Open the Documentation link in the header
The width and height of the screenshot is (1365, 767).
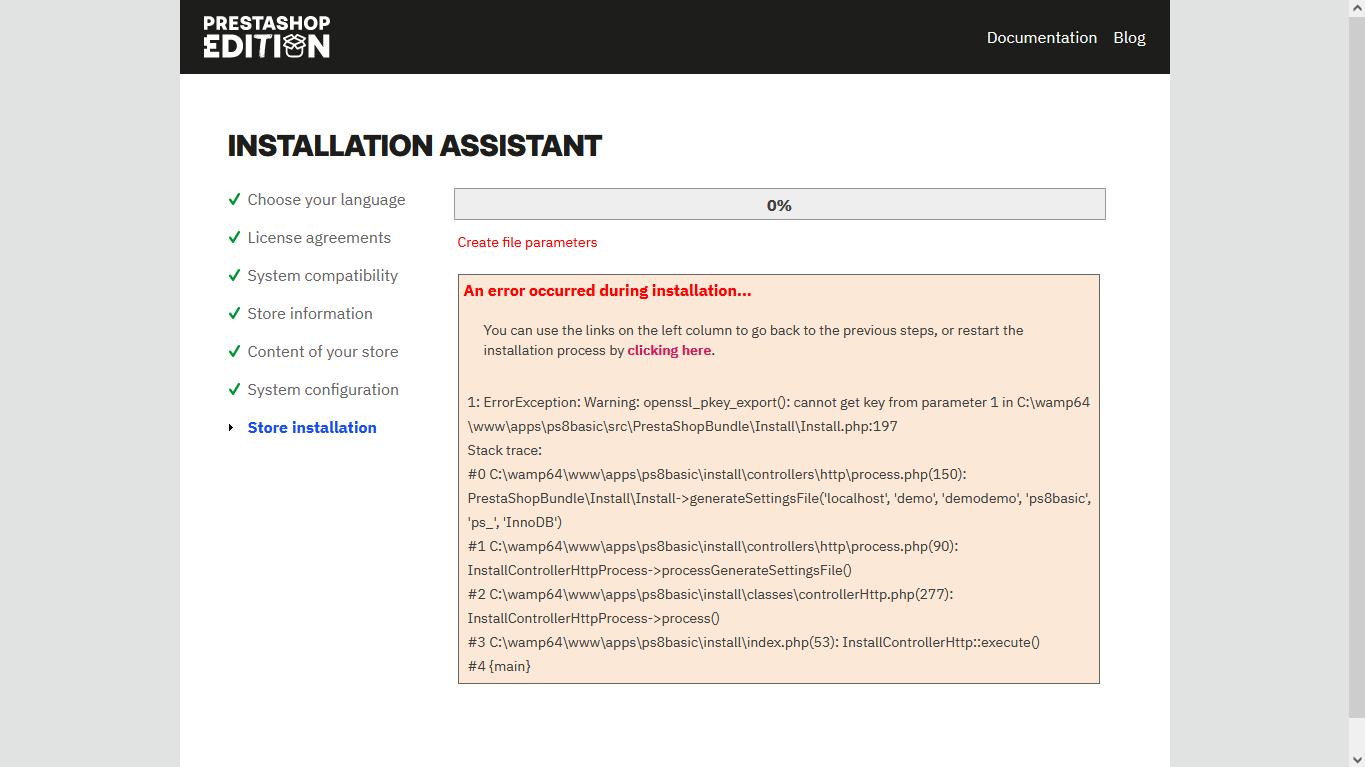[1042, 37]
